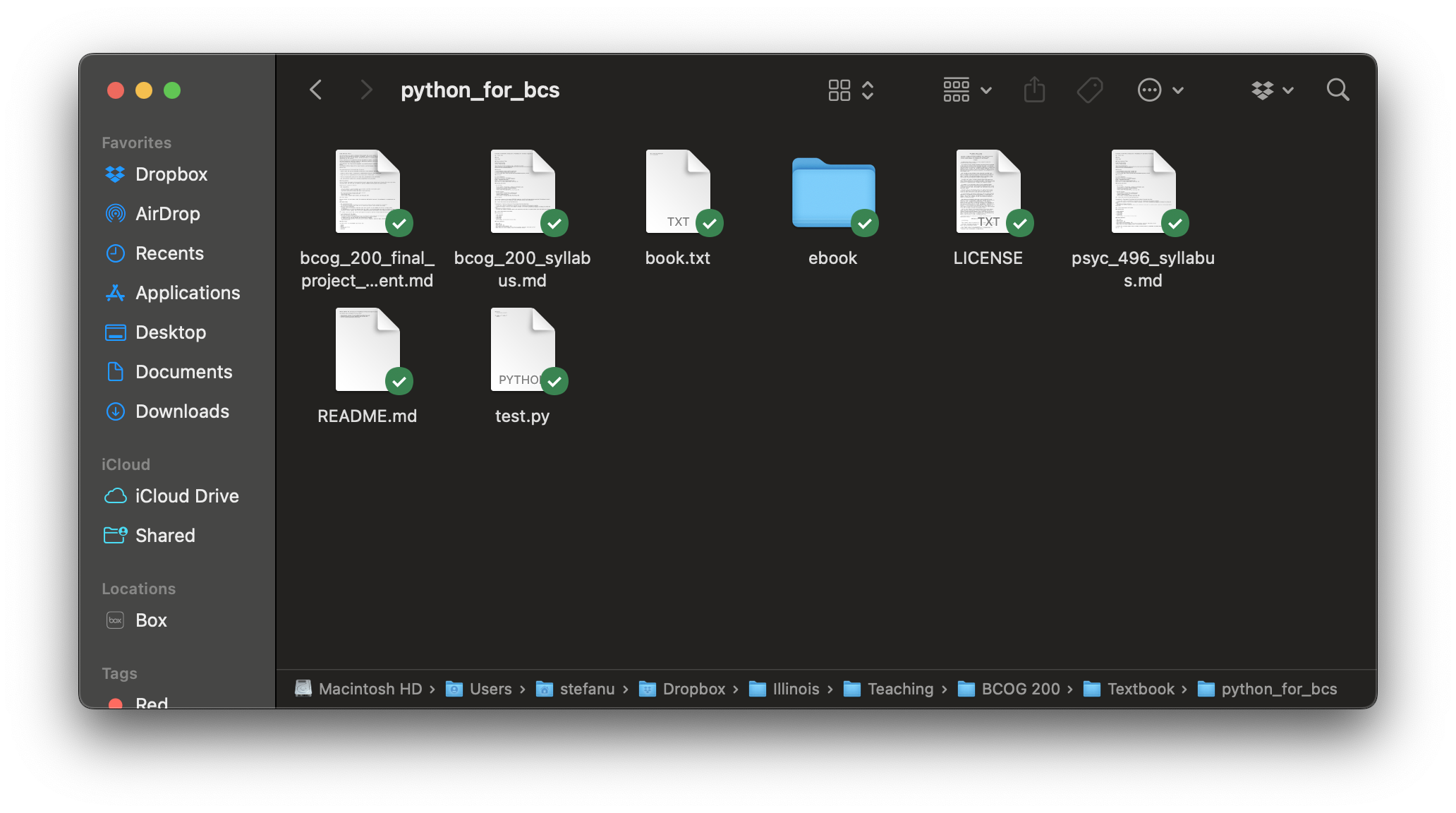Viewport: 1456px width, 813px height.
Task: Open the Shared sidebar item
Action: point(165,535)
